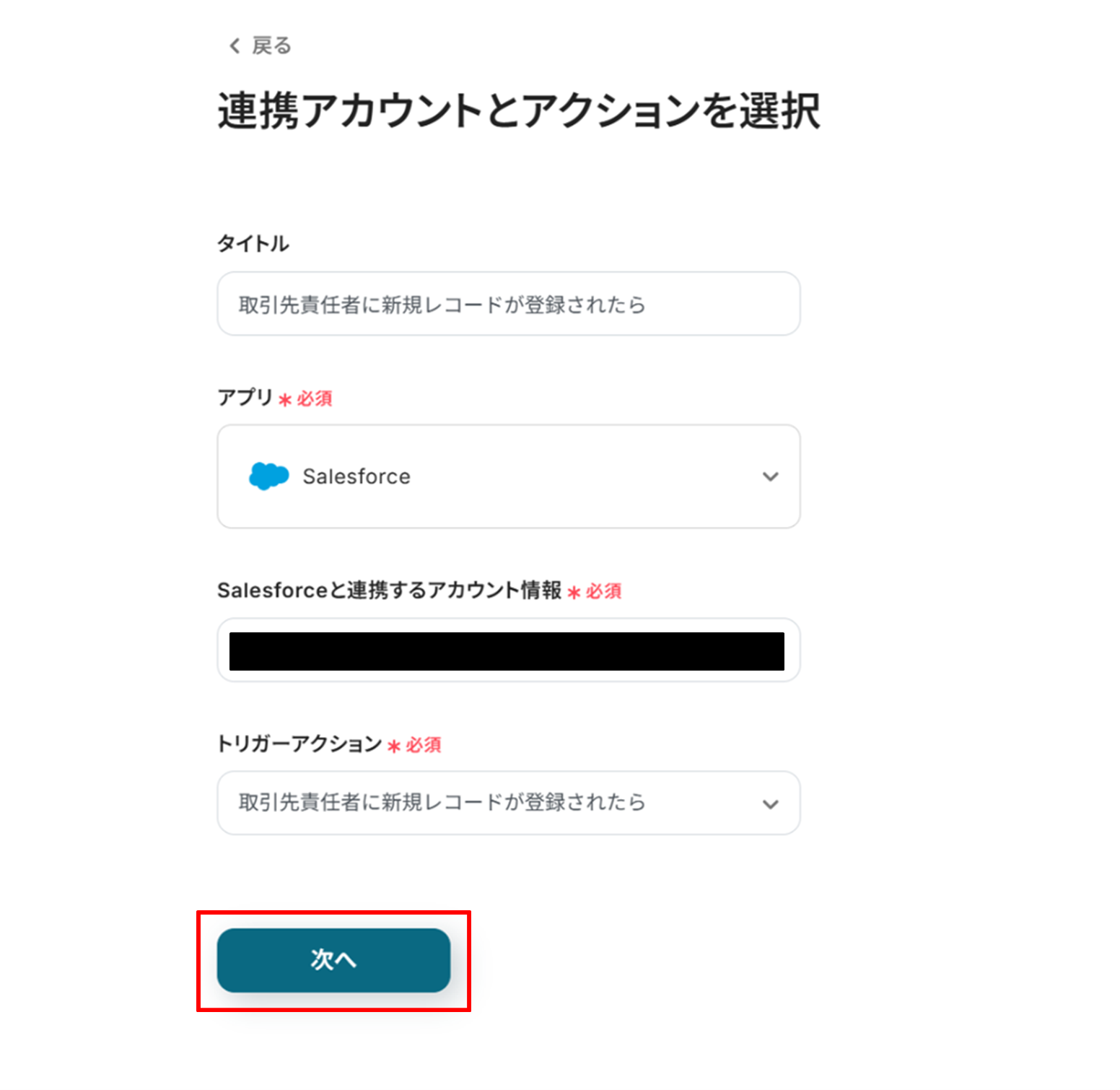Image resolution: width=1120 pixels, height=1090 pixels.
Task: Click the トリガーアクション field label
Action: [x=299, y=744]
